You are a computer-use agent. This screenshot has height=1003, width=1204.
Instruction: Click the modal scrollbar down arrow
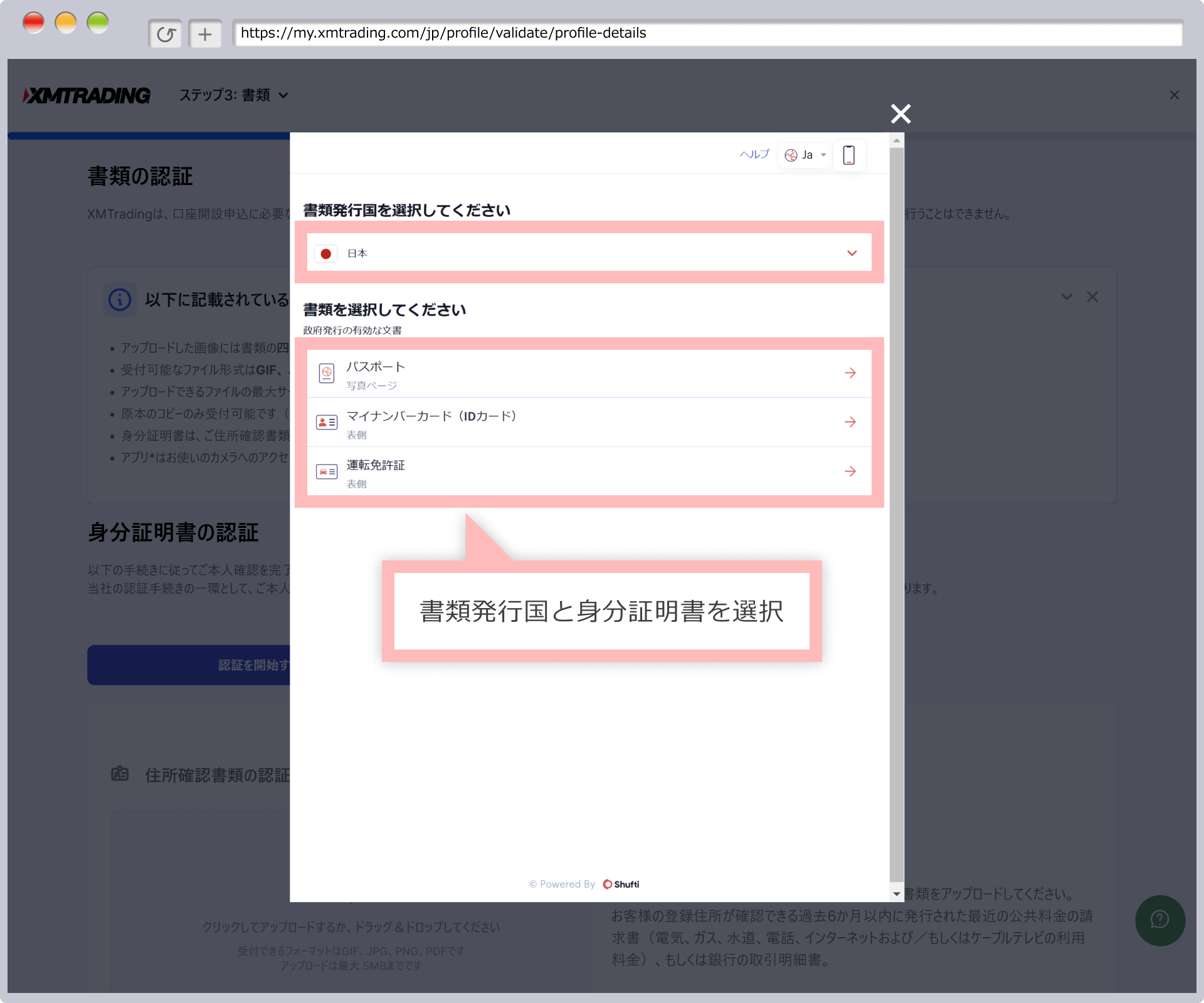pyautogui.click(x=897, y=894)
